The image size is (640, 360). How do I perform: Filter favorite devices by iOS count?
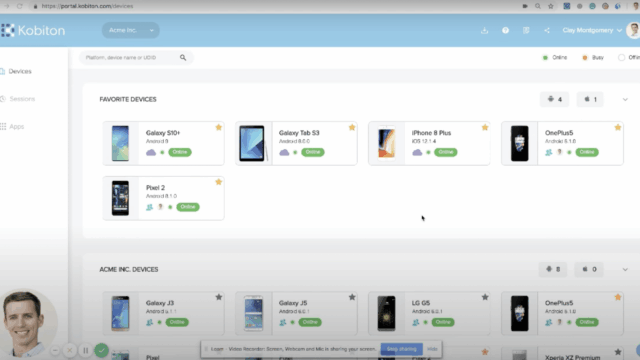click(590, 99)
